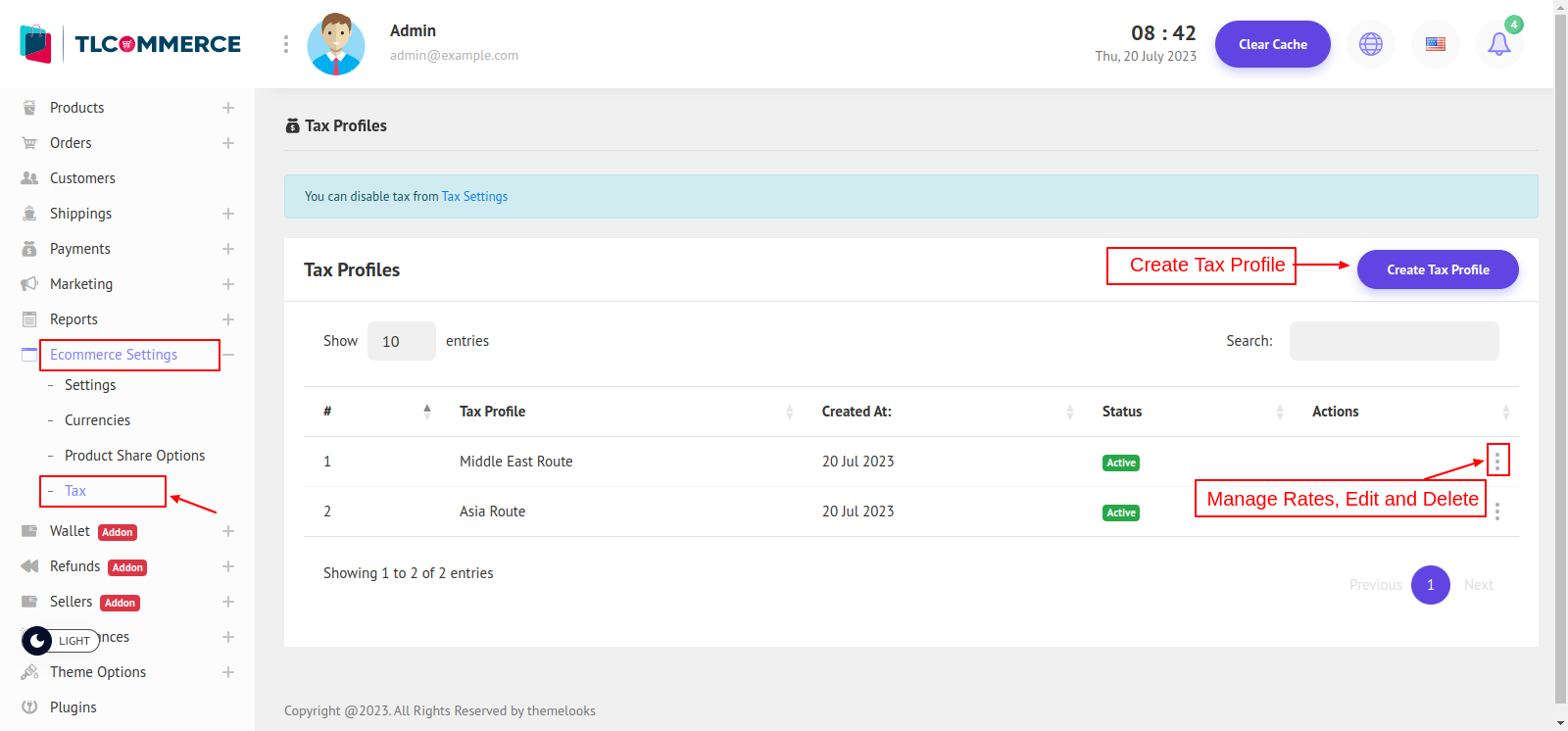Screen dimensions: 1568x731
Task: Follow the Tax Settings link
Action: (474, 197)
